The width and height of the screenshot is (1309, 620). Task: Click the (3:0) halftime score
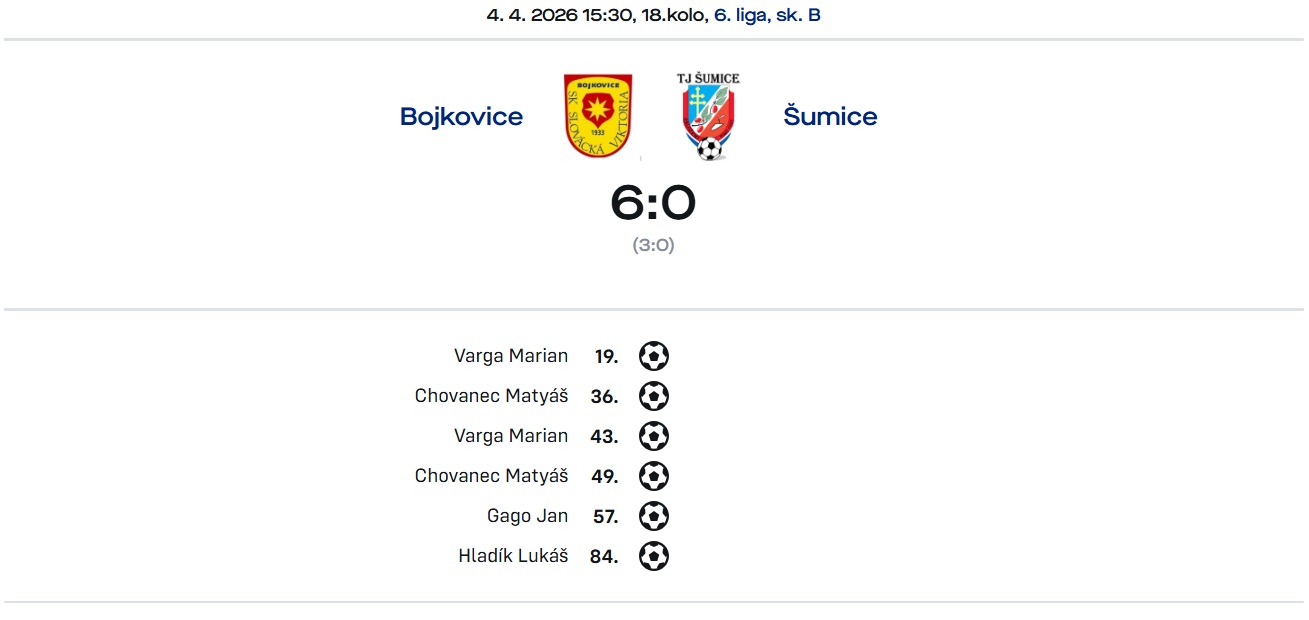pos(653,245)
